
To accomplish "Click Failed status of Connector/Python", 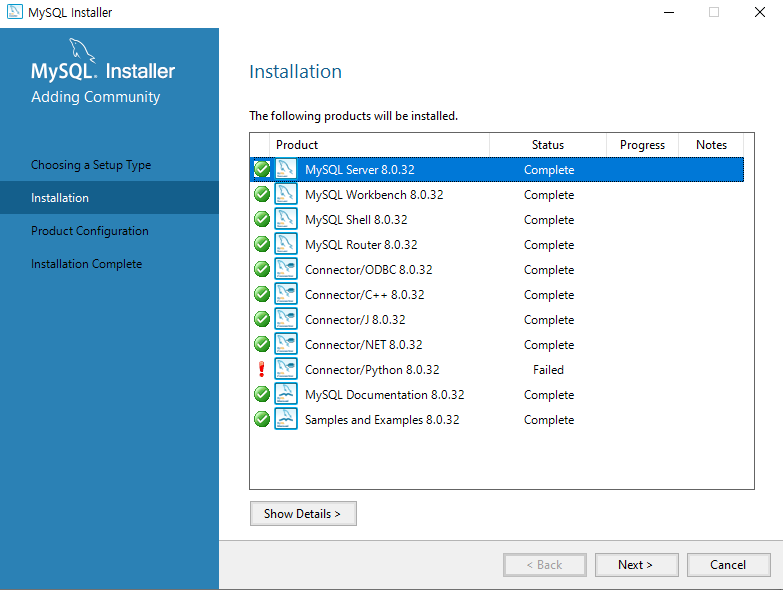I will coord(548,369).
